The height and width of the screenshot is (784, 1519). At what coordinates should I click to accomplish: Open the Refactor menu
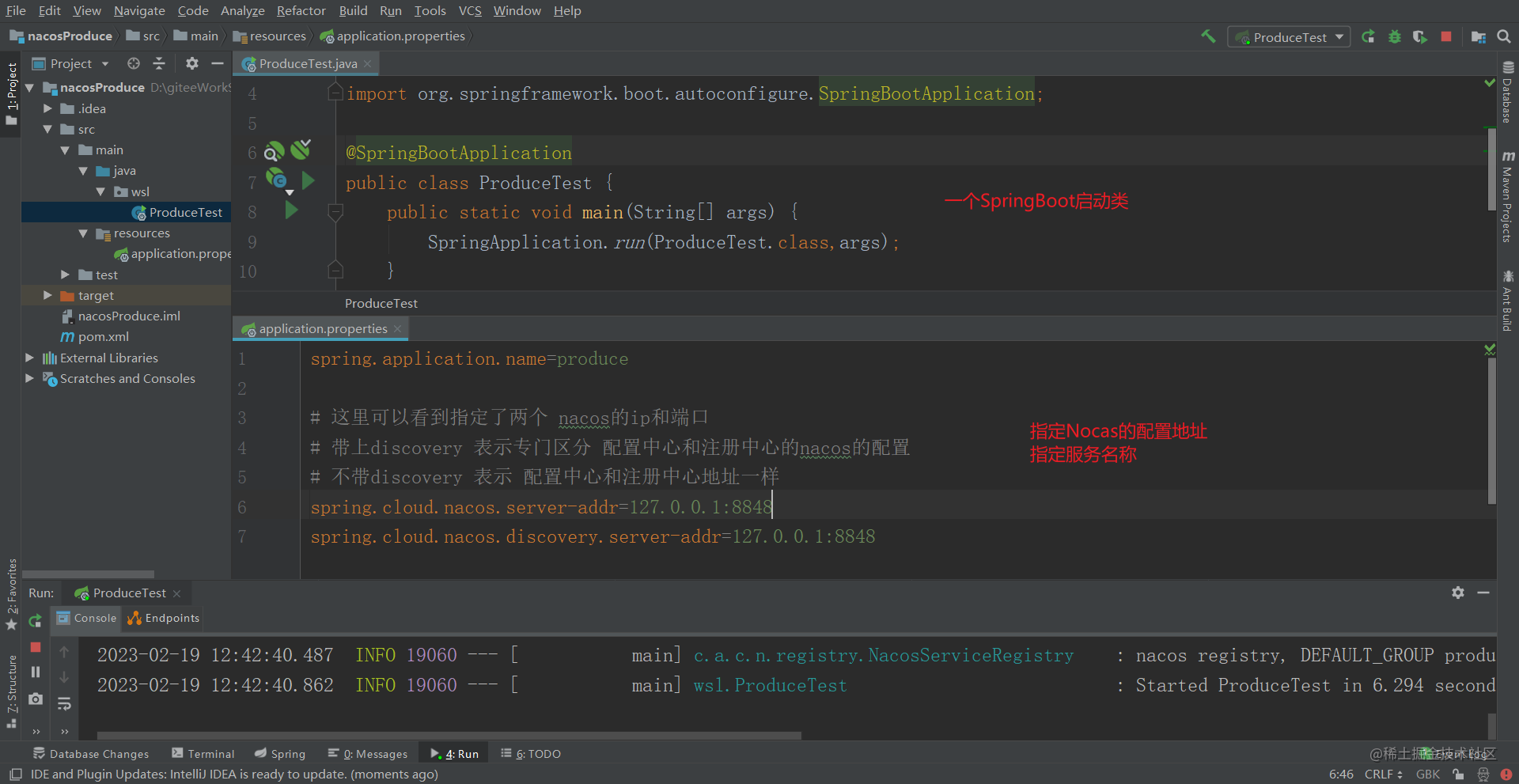tap(301, 10)
